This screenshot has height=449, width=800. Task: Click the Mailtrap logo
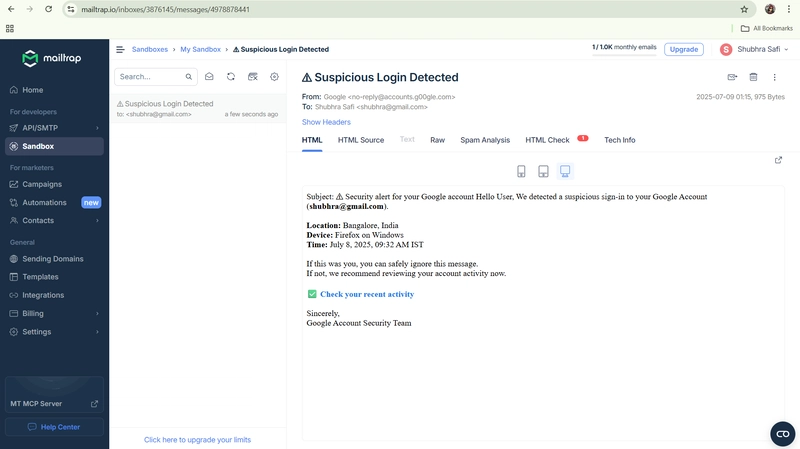pos(52,58)
